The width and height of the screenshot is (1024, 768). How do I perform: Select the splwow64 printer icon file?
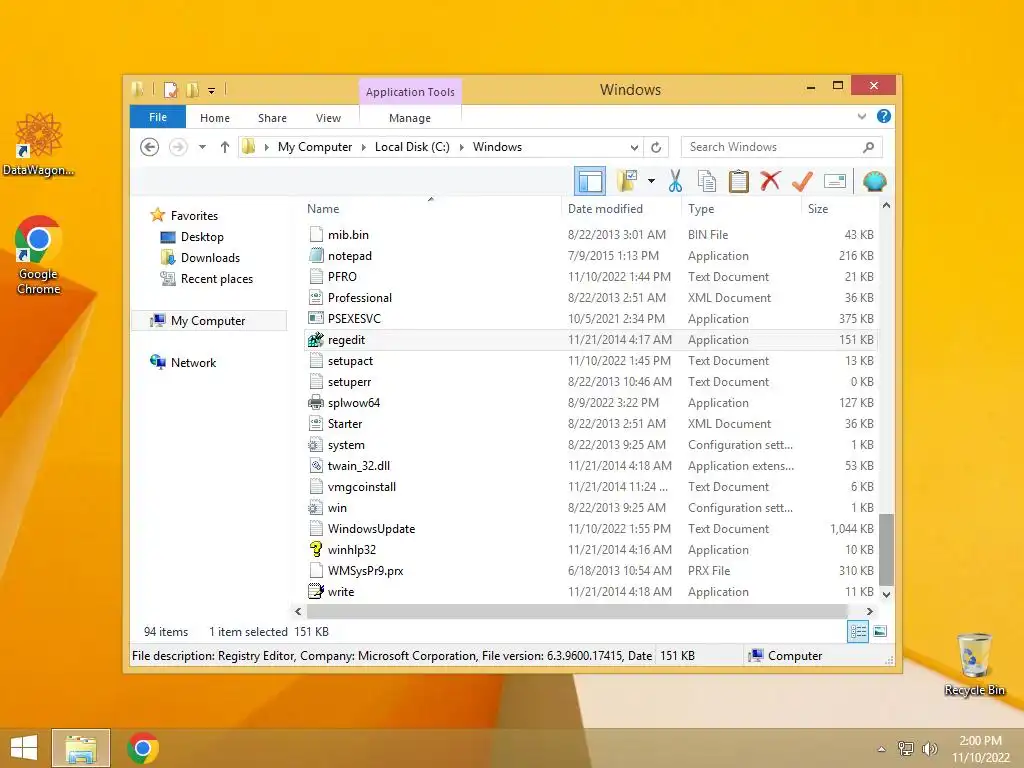315,403
